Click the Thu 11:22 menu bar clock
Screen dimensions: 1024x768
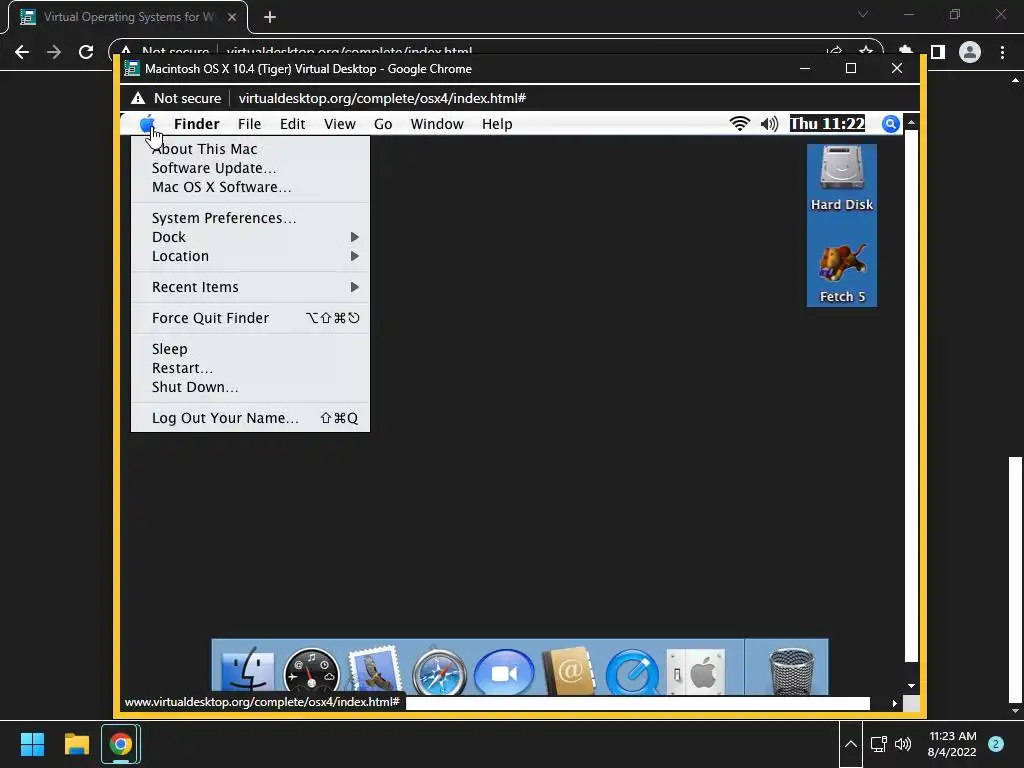coord(827,123)
